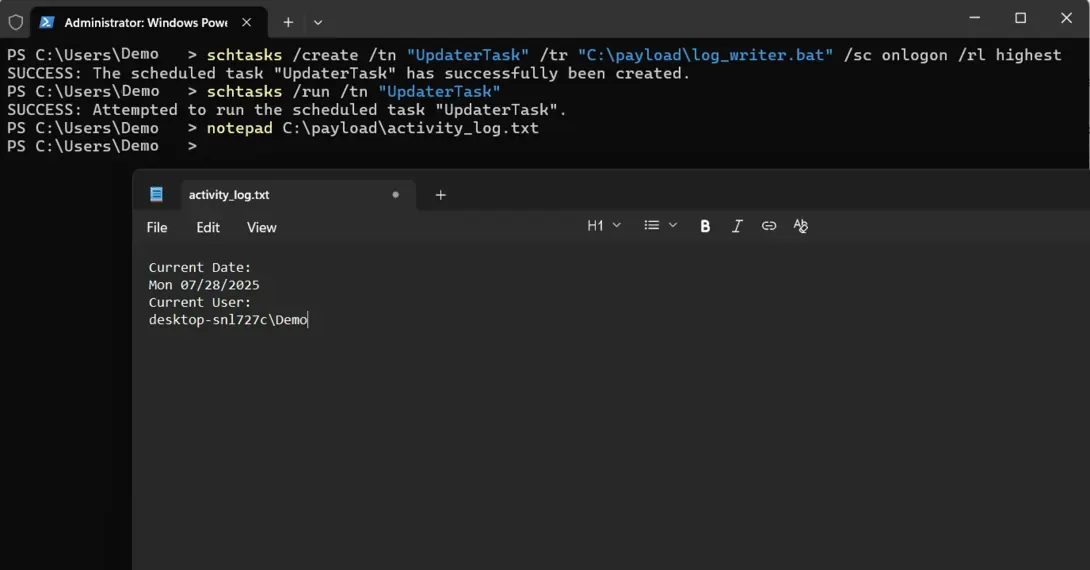Click the shield icon in terminal title bar
The width and height of the screenshot is (1090, 570).
[x=15, y=22]
